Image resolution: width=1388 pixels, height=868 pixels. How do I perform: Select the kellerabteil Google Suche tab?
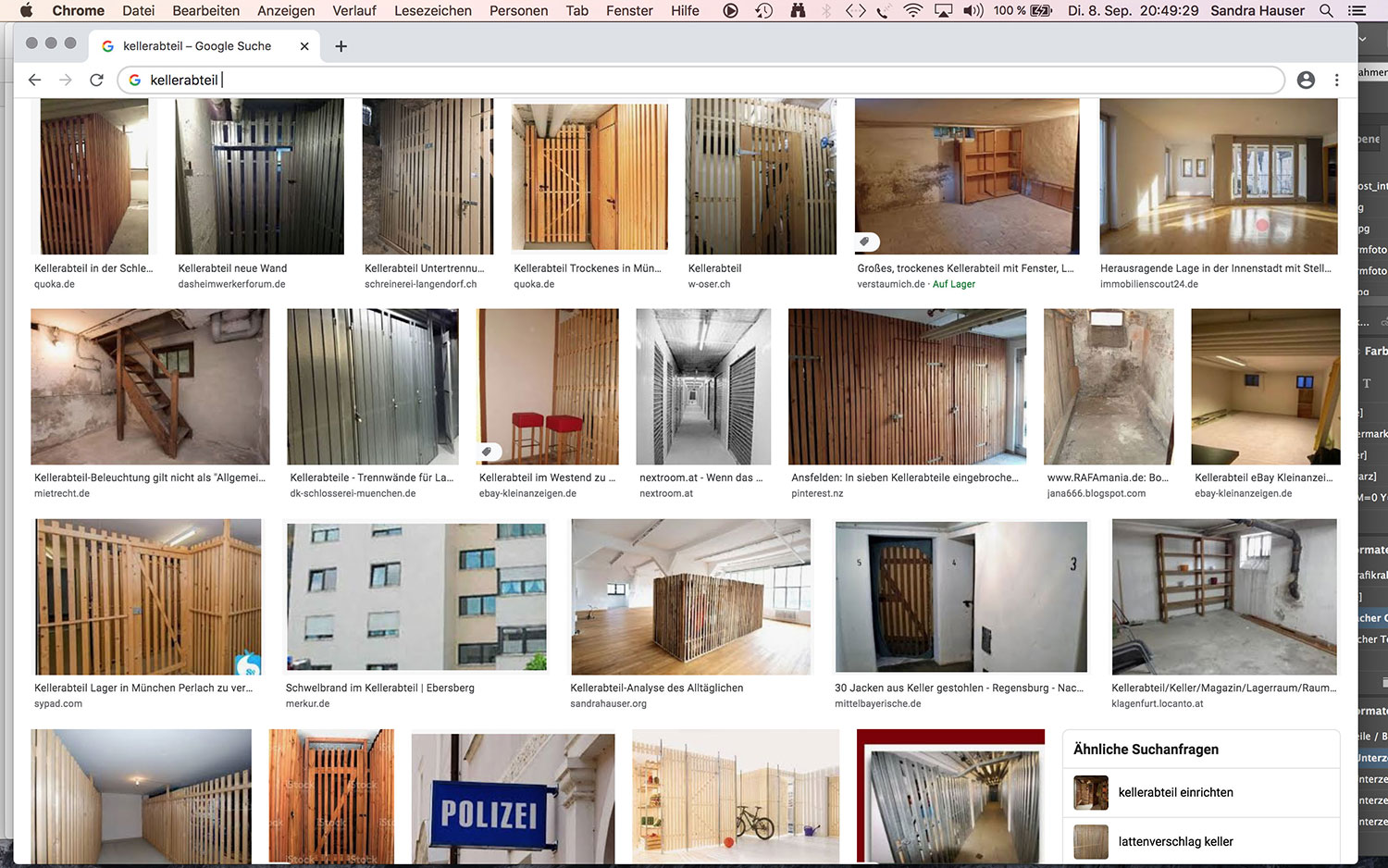coord(205,46)
